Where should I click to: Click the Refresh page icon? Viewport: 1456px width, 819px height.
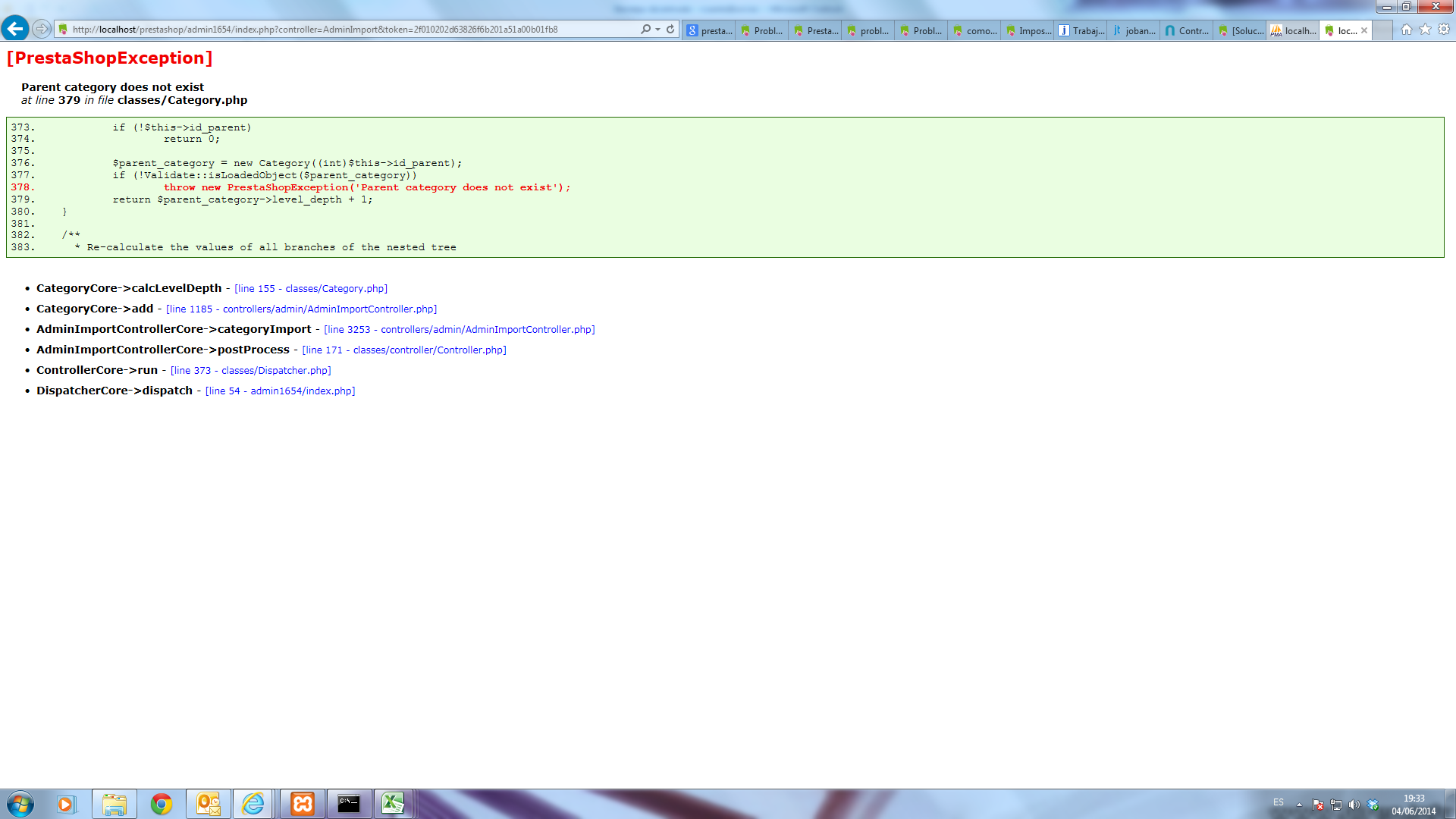click(670, 29)
